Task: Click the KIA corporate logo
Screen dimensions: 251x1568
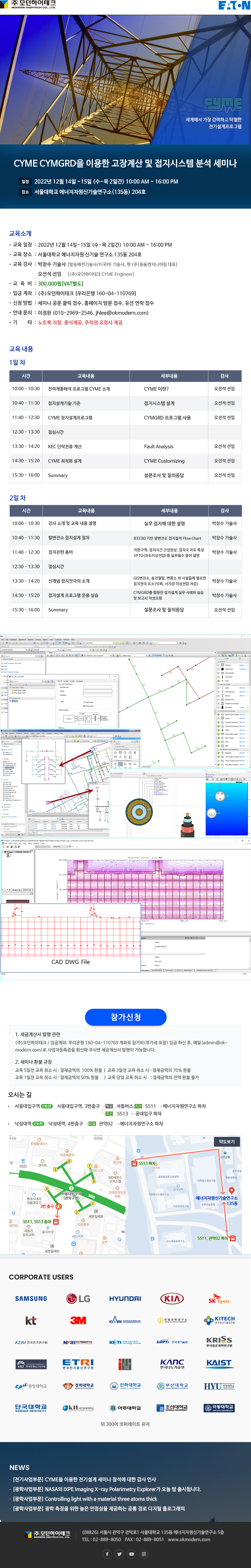Action: pyautogui.click(x=172, y=1298)
